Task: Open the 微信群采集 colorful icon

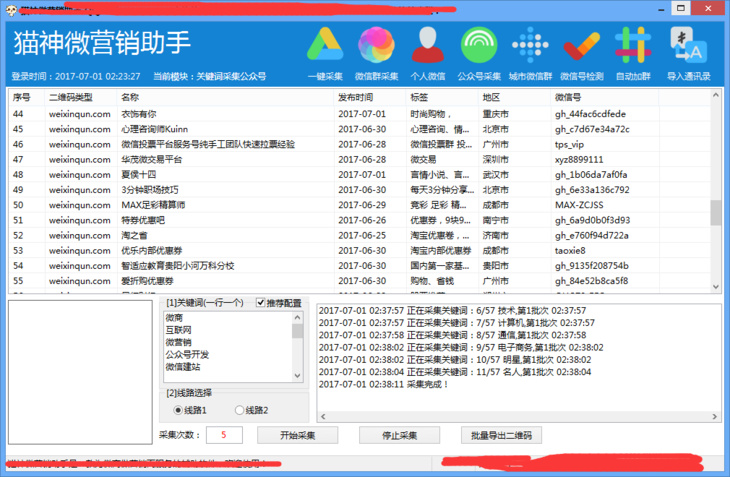Action: (x=376, y=44)
